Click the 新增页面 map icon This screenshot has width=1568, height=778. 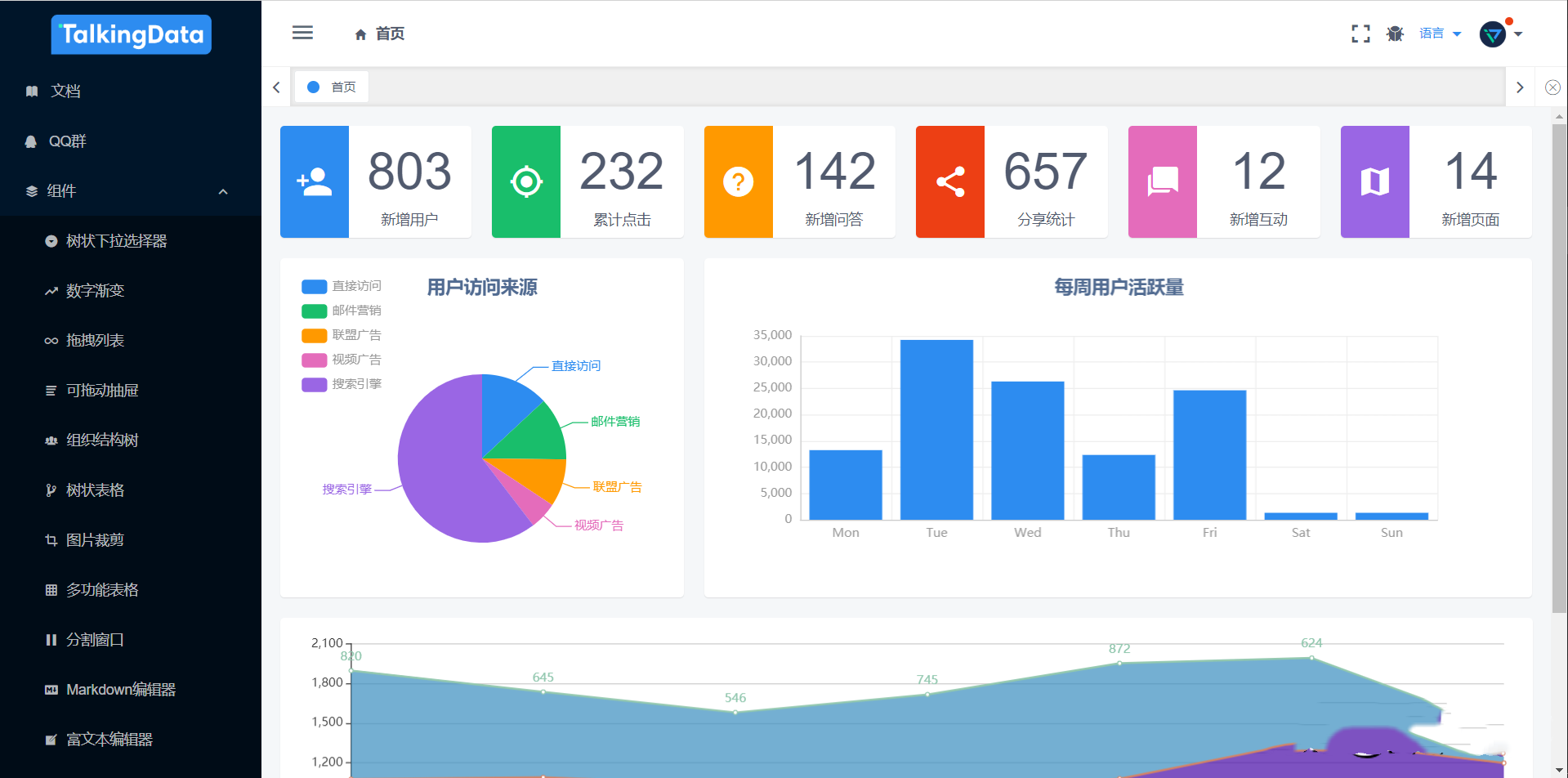1374,181
